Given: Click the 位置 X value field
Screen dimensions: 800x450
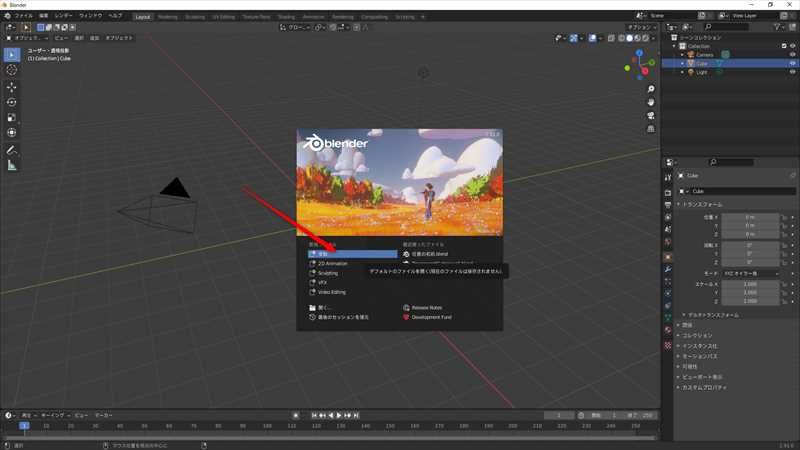Looking at the screenshot, I should pyautogui.click(x=750, y=217).
